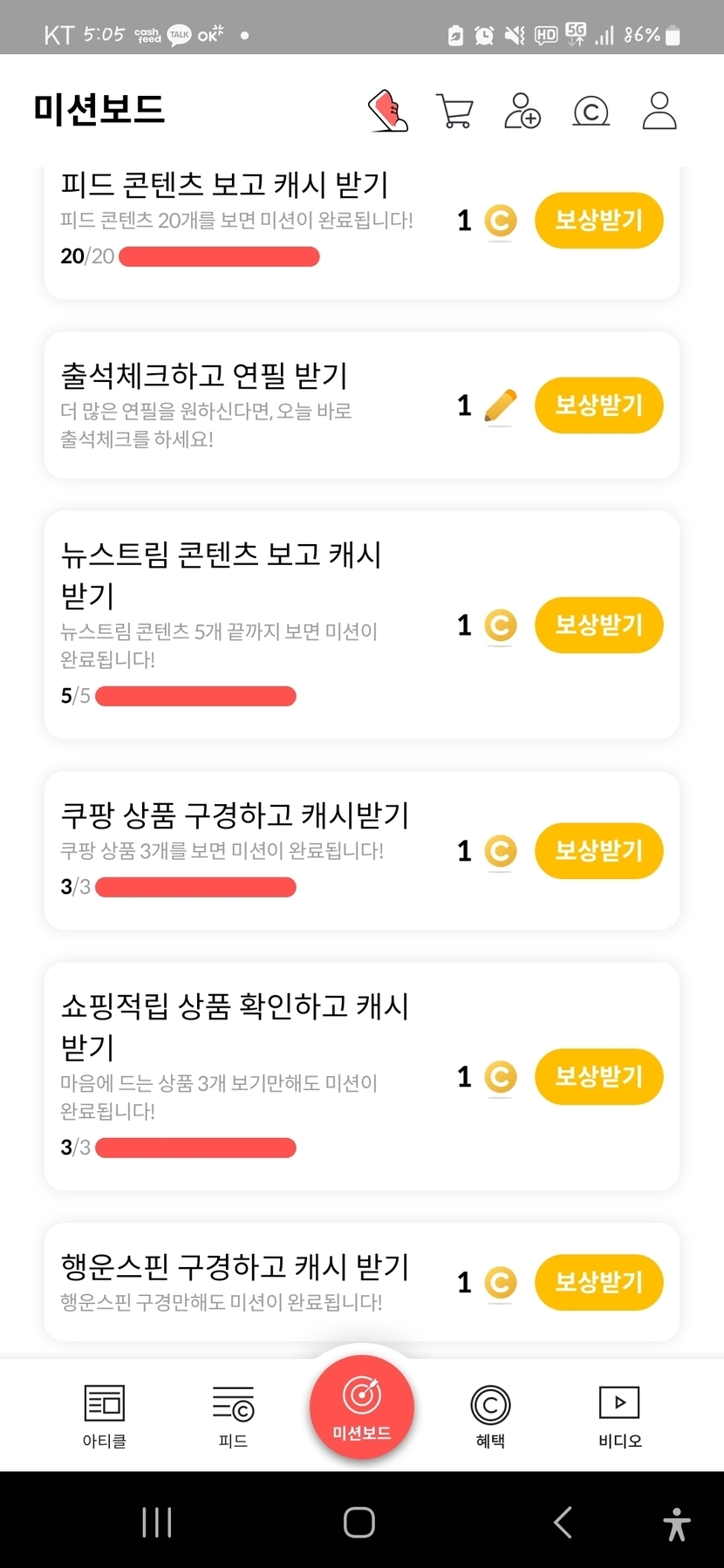
Task: Claim the 출석체크 pencil reward
Action: 598,406
